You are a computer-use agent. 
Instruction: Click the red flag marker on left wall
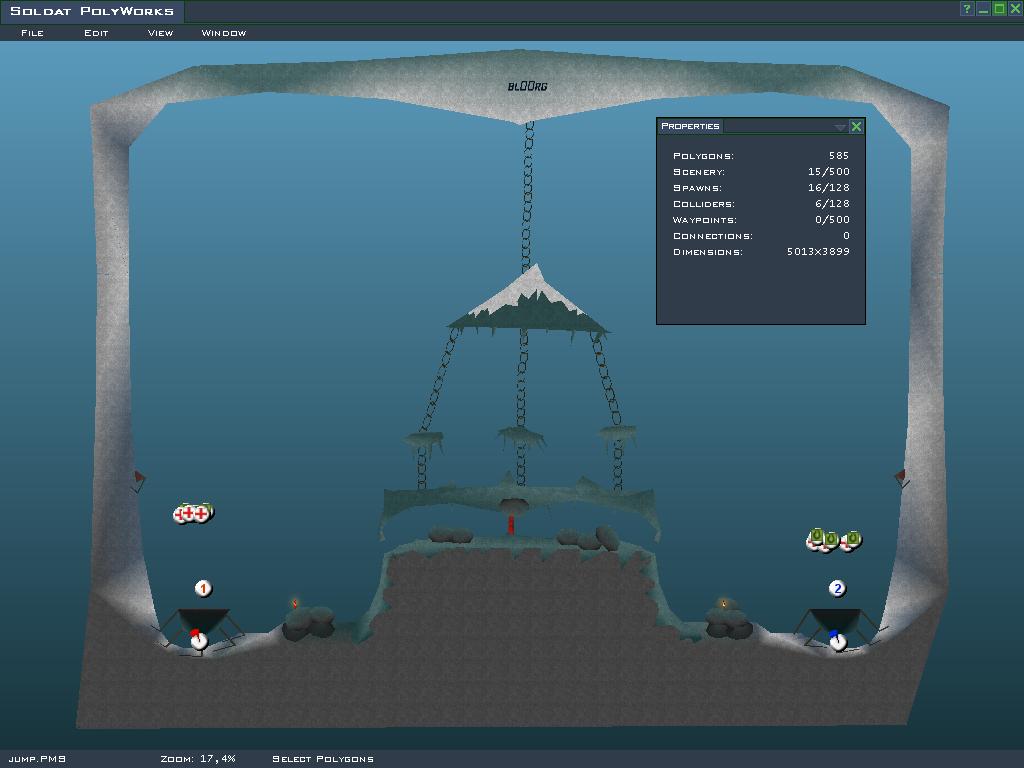[x=139, y=479]
